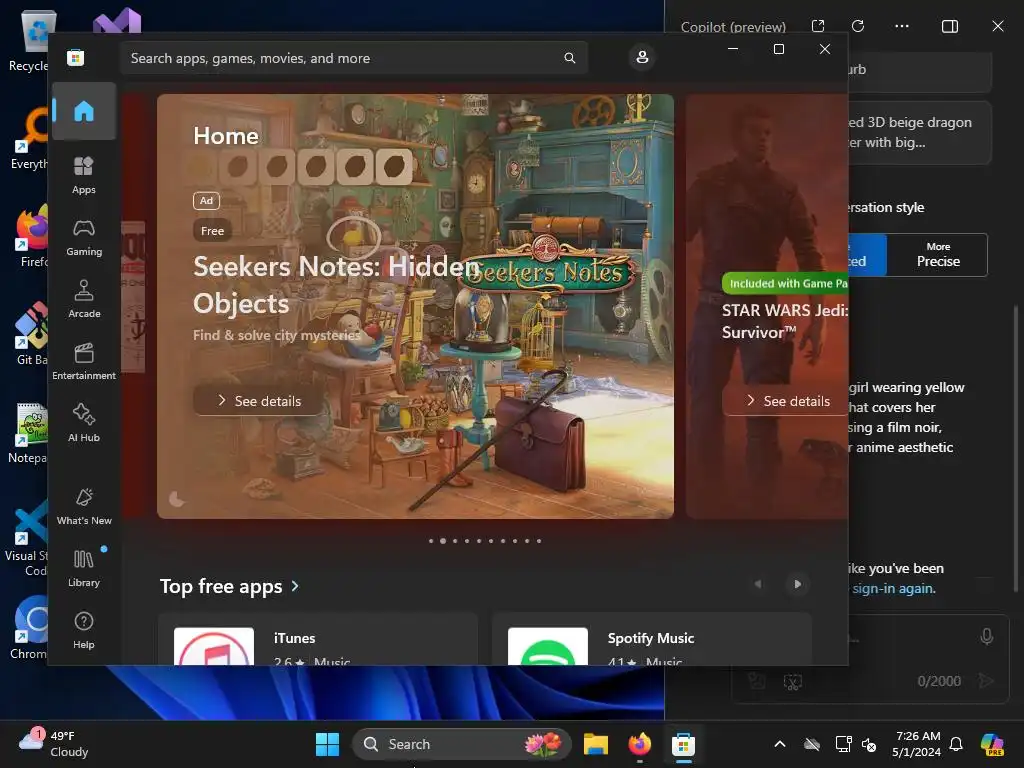Select the last carousel page dot
The height and width of the screenshot is (768, 1024).
539,541
